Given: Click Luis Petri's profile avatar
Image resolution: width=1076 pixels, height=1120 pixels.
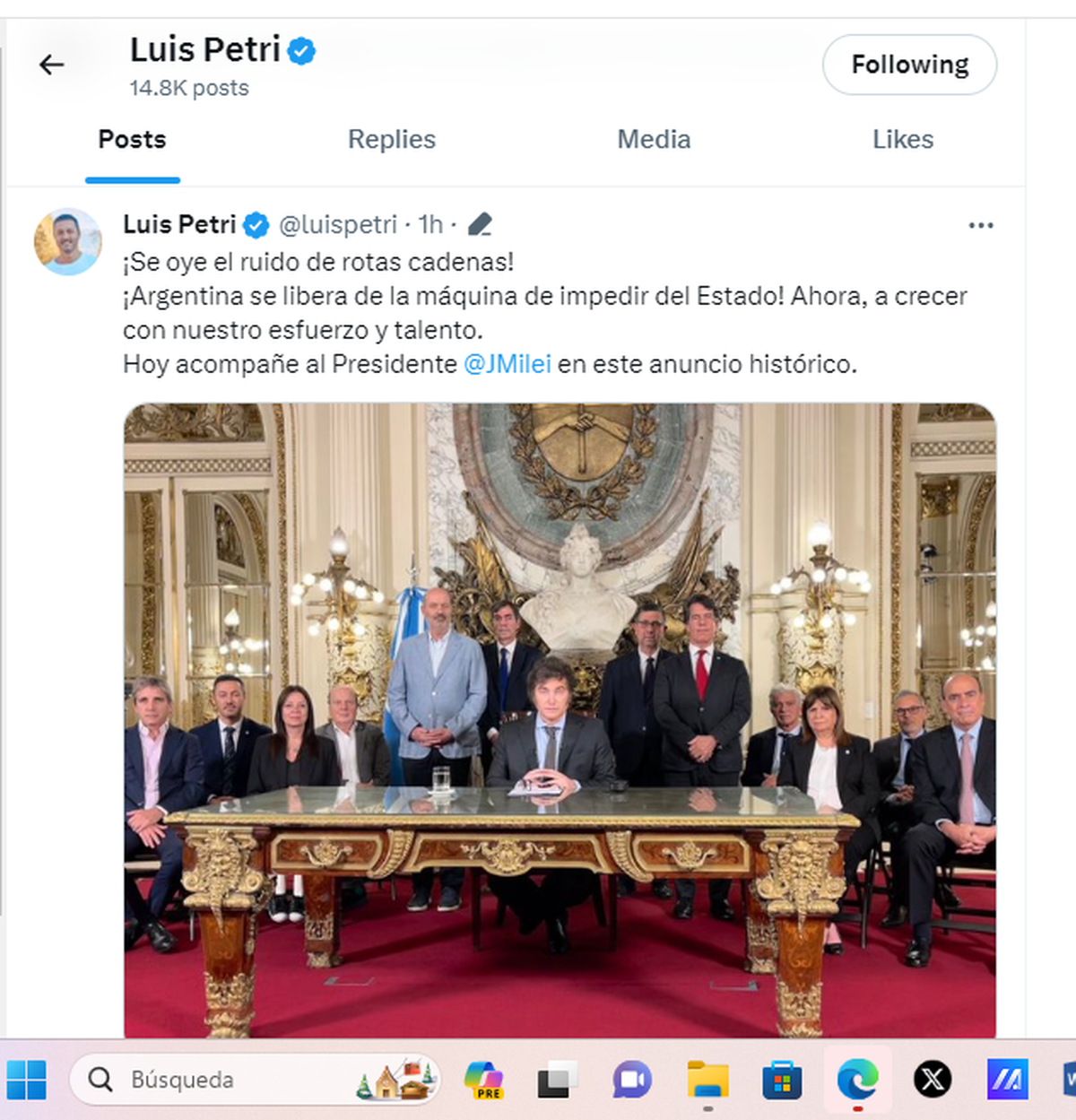Looking at the screenshot, I should pos(68,241).
